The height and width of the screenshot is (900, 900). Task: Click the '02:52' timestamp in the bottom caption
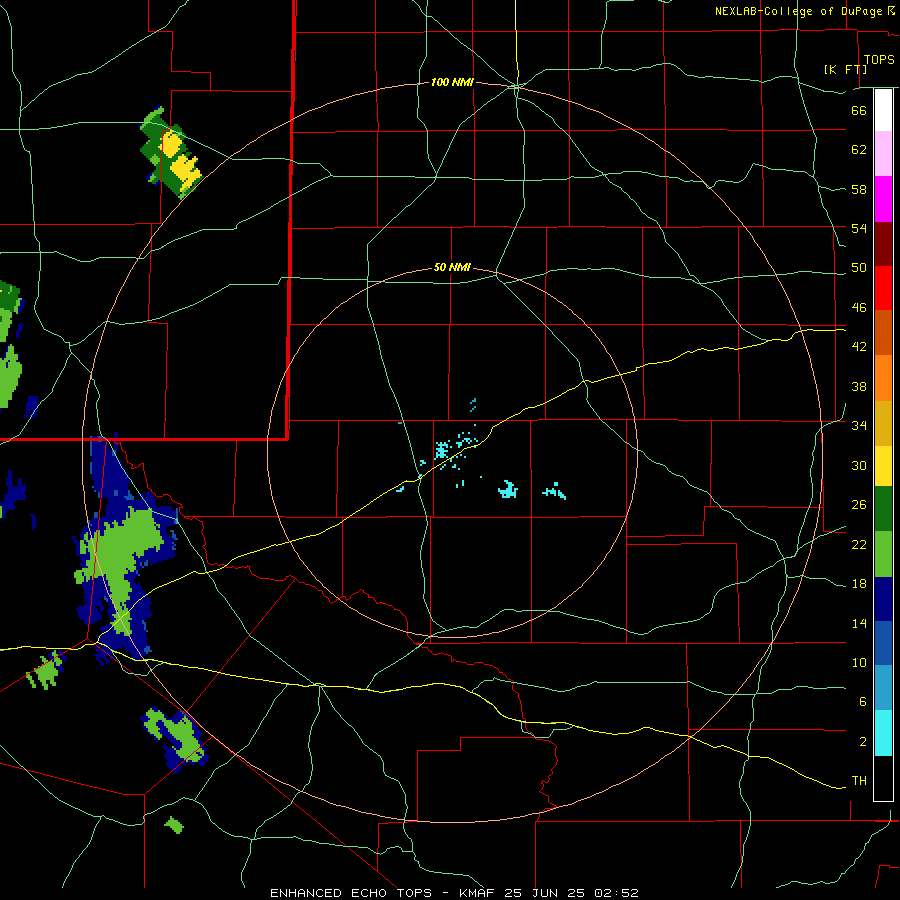point(617,893)
